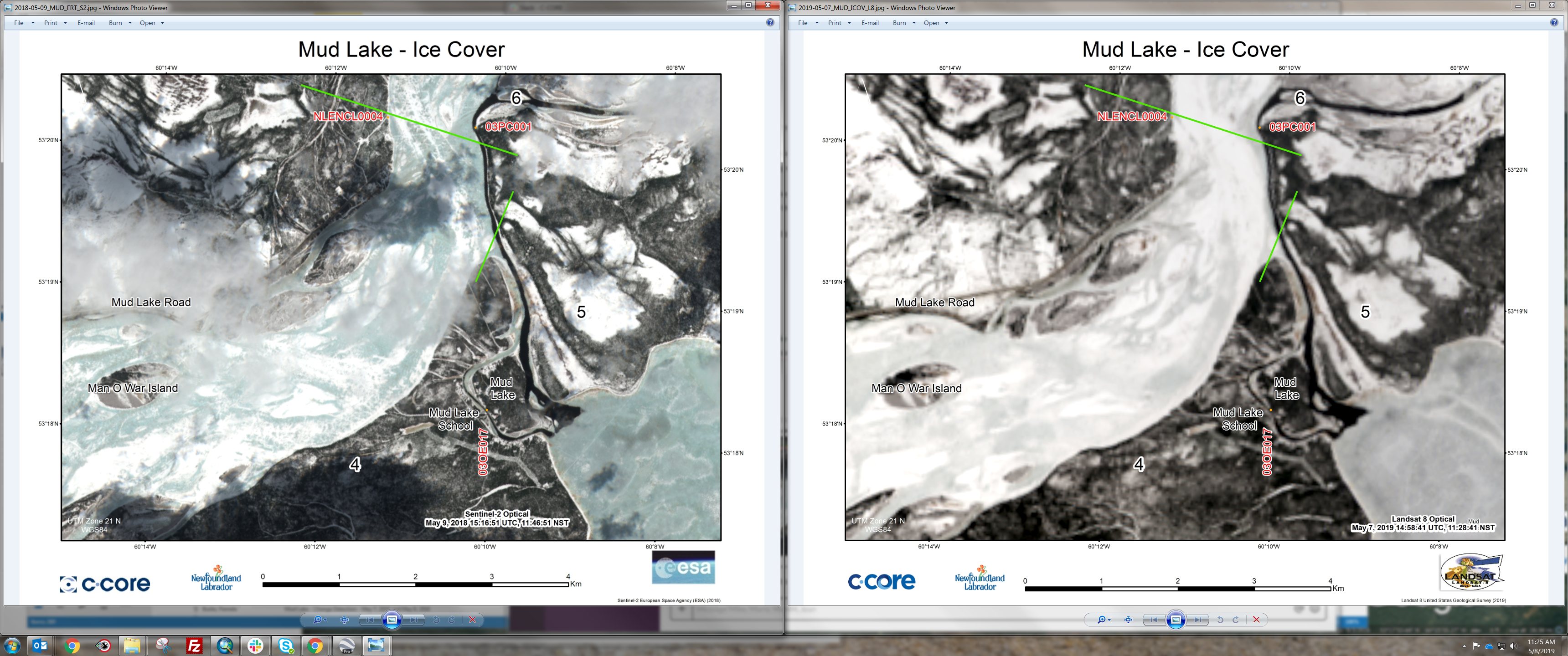Viewport: 1568px width, 656px height.
Task: Open the Open menu in right viewer
Action: point(931,23)
